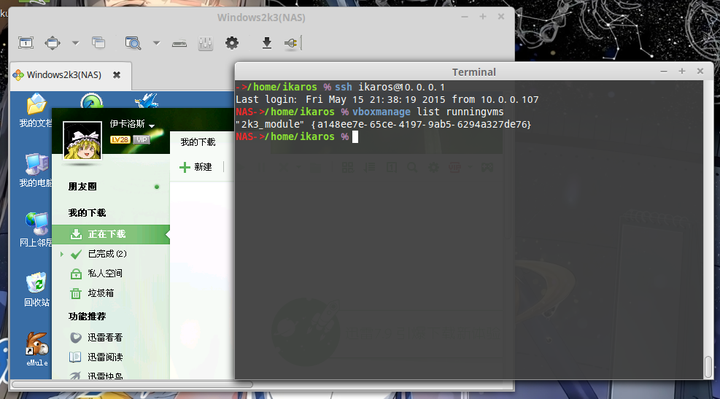Click the LV28 level badge
The height and width of the screenshot is (399, 720).
click(120, 139)
